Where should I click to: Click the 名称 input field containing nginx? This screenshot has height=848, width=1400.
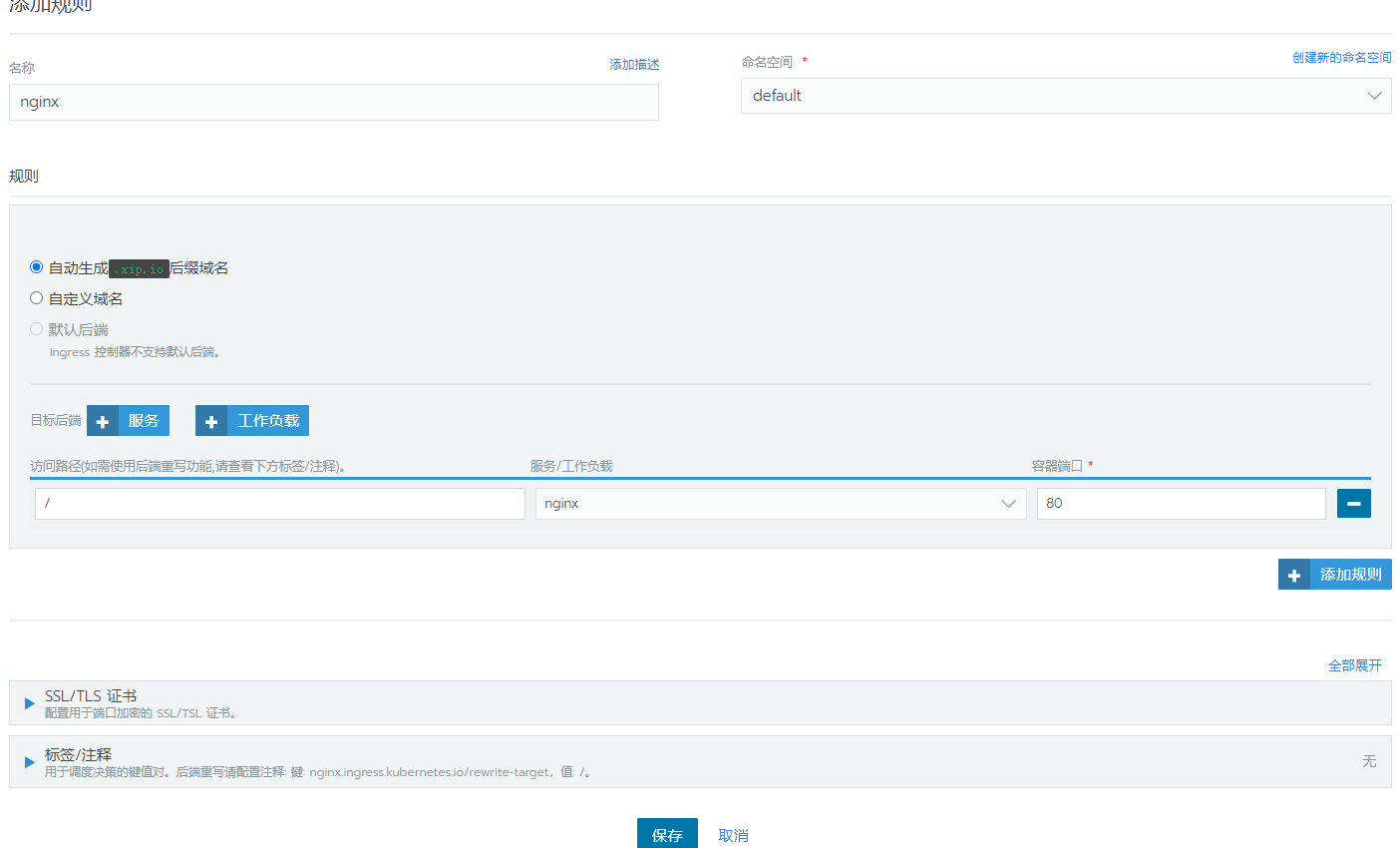pyautogui.click(x=334, y=102)
